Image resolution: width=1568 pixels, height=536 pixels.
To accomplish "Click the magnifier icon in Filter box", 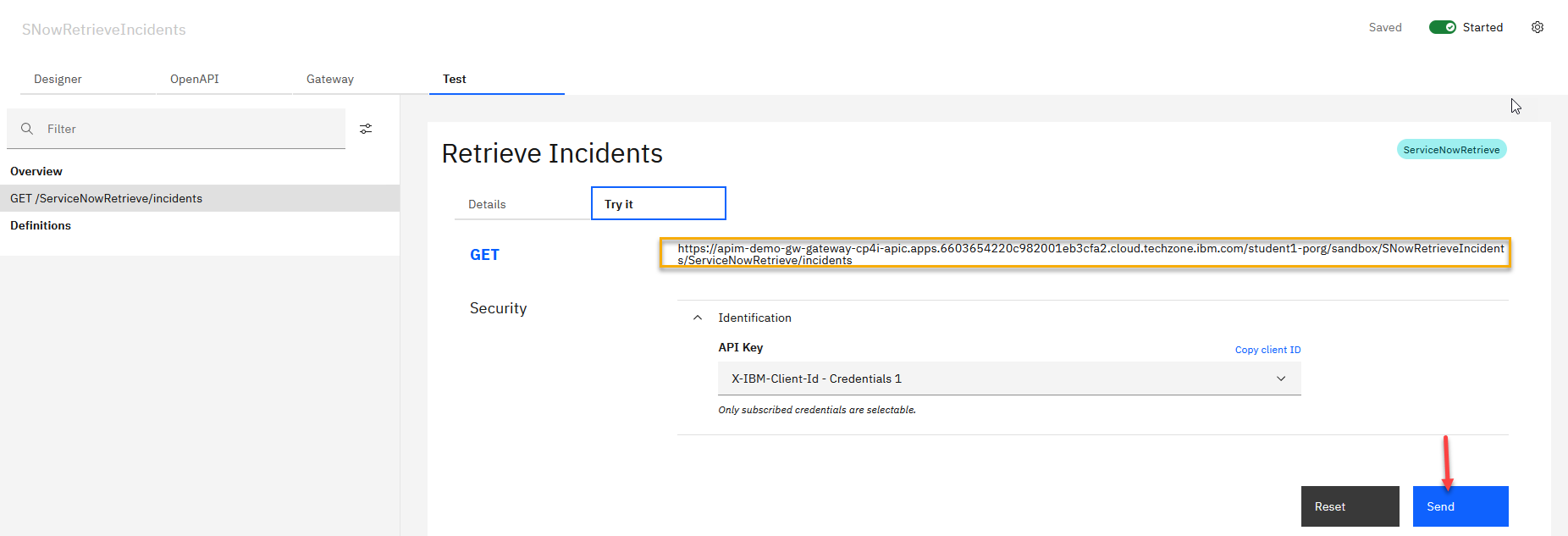I will point(27,129).
